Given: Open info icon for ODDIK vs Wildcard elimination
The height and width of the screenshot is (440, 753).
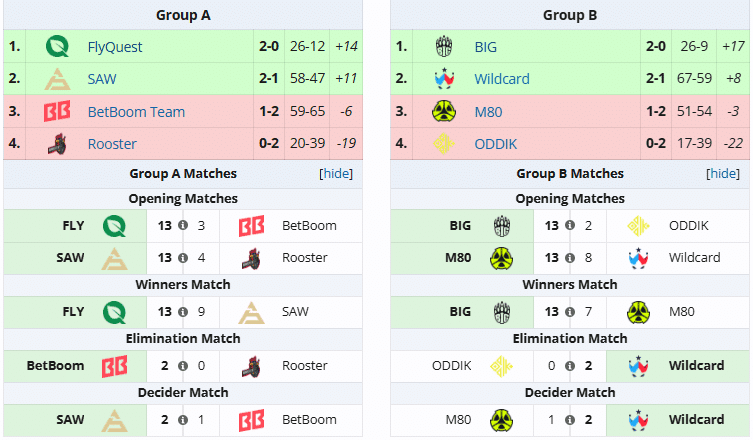Looking at the screenshot, I should 569,366.
